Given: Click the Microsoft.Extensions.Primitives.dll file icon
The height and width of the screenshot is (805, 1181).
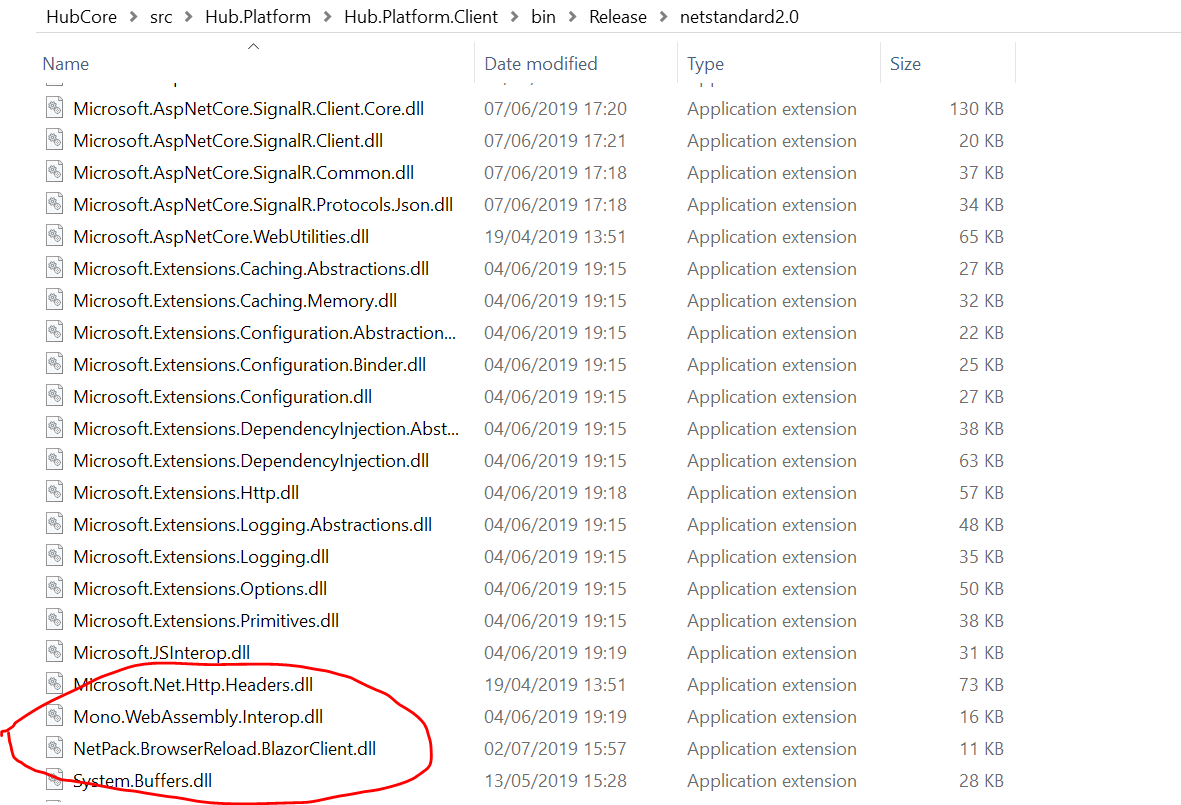Looking at the screenshot, I should [55, 620].
